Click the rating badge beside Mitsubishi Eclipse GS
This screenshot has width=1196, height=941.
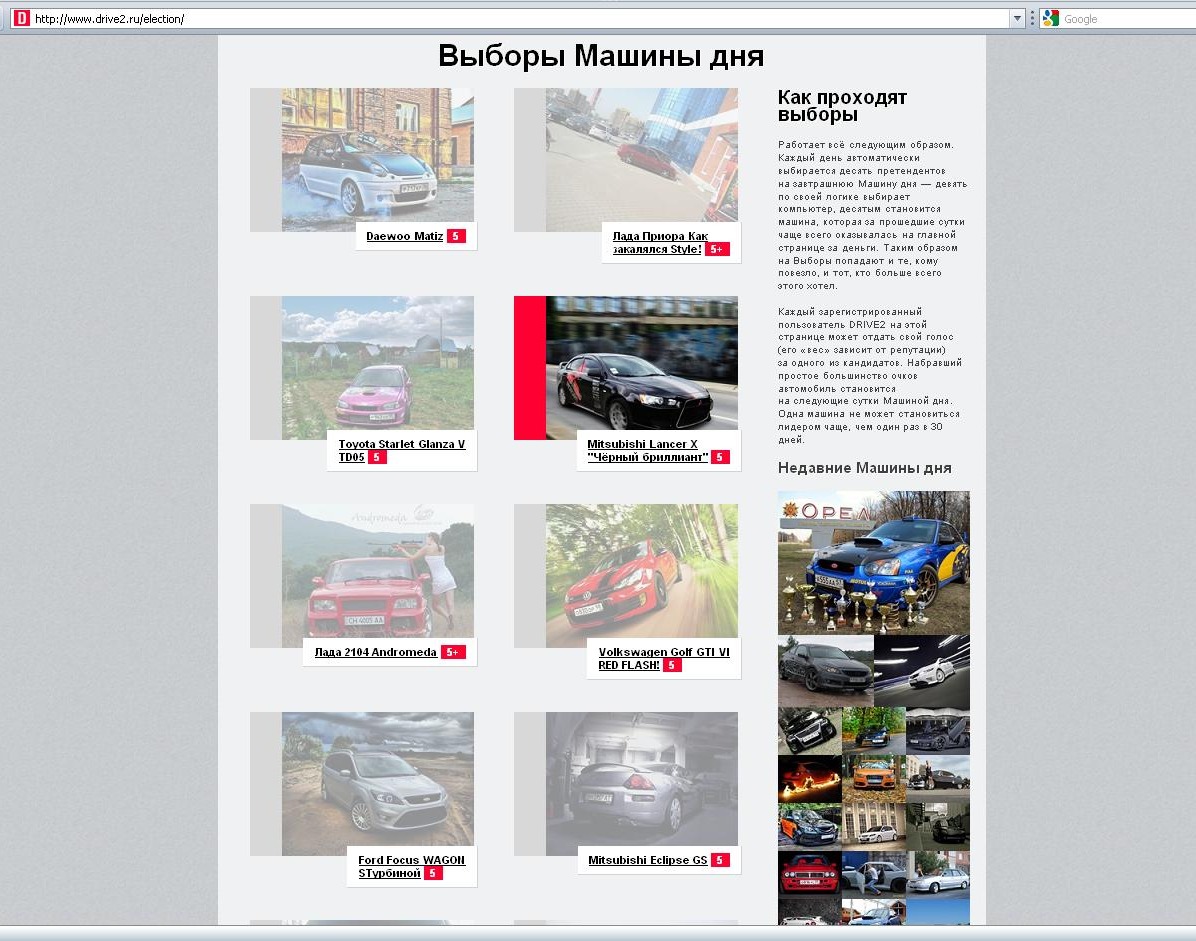[x=720, y=860]
